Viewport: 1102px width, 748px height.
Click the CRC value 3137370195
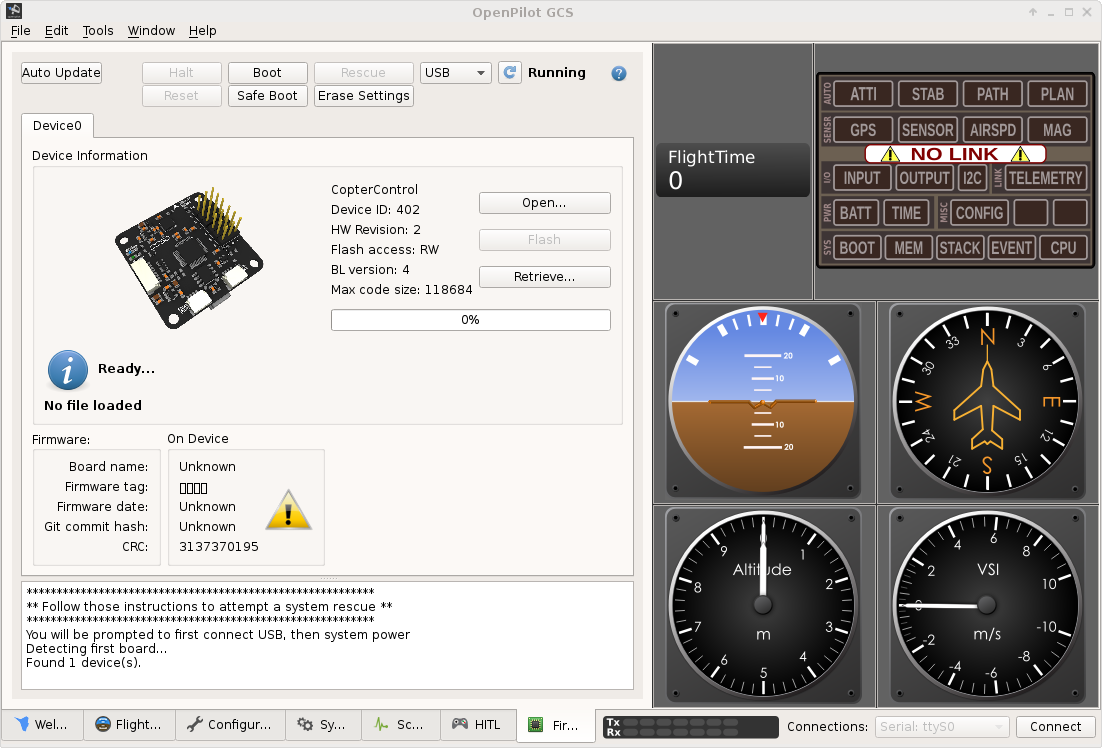coord(219,547)
